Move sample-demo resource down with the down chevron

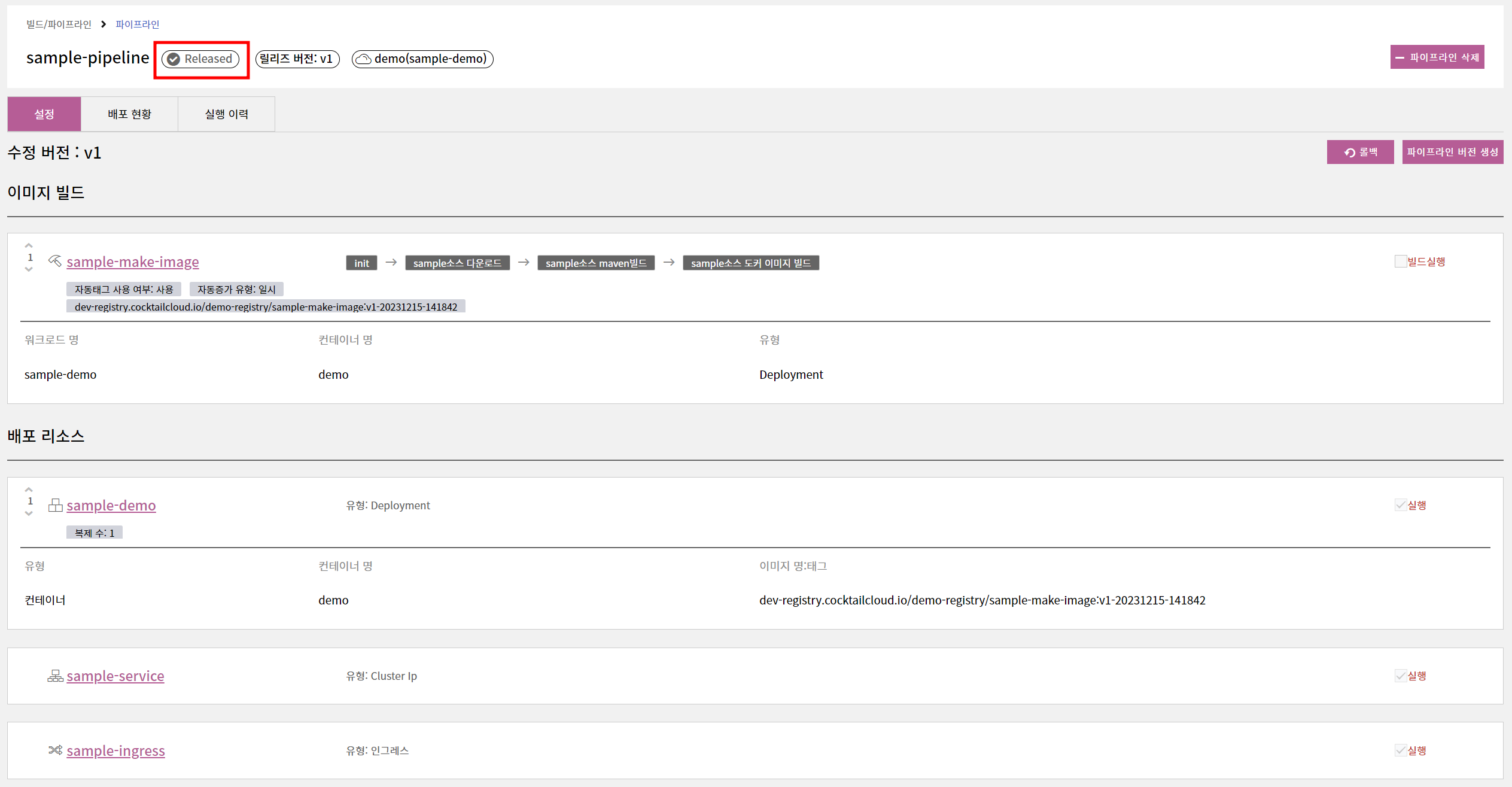tap(29, 513)
